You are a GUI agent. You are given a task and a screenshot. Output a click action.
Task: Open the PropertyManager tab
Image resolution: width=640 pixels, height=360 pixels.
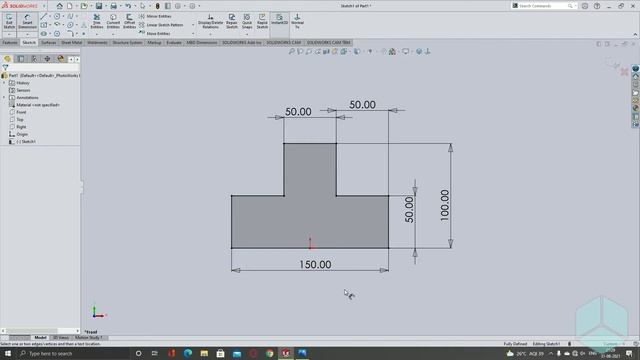[x=21, y=59]
